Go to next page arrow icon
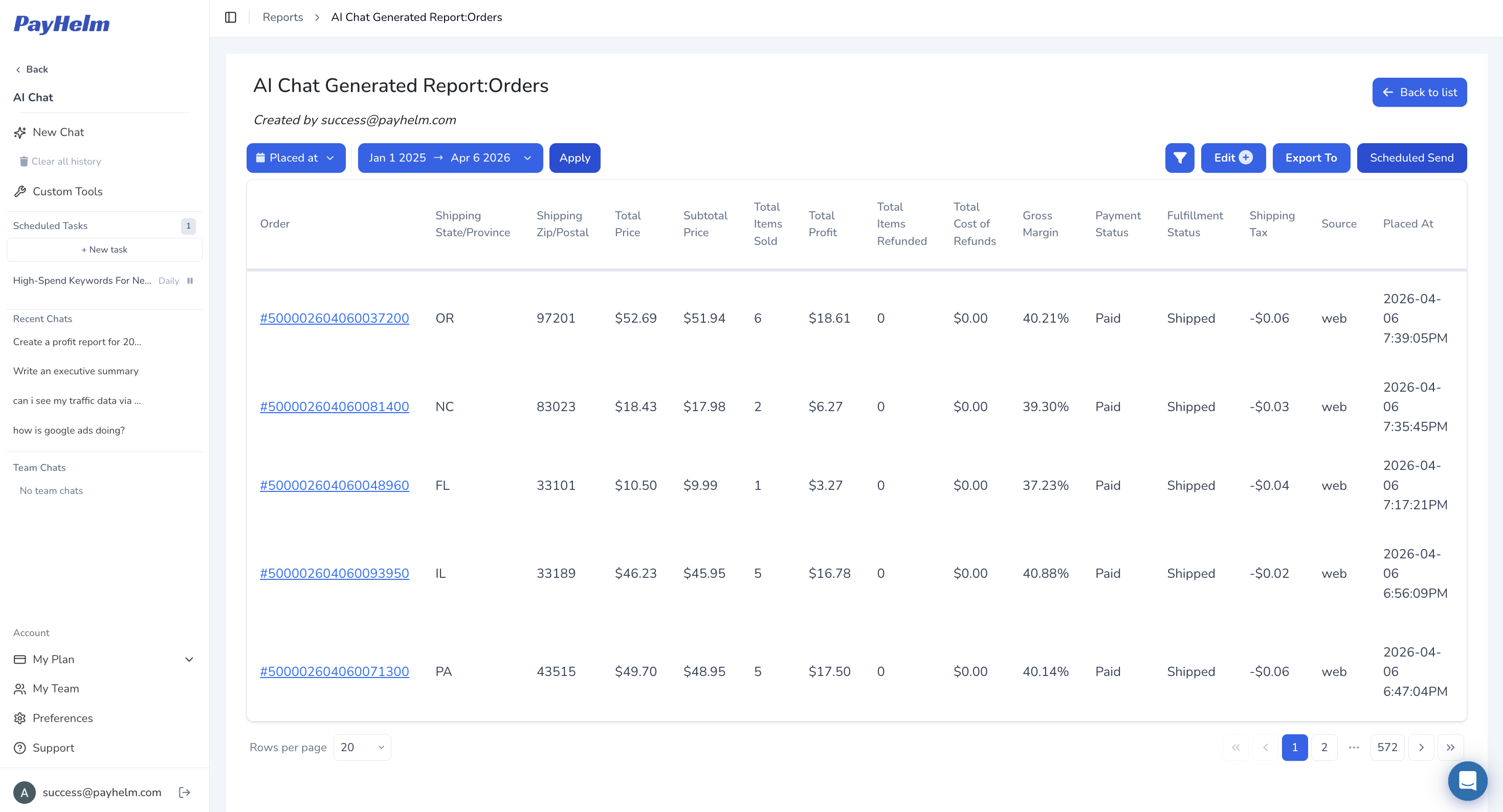 pos(1421,747)
